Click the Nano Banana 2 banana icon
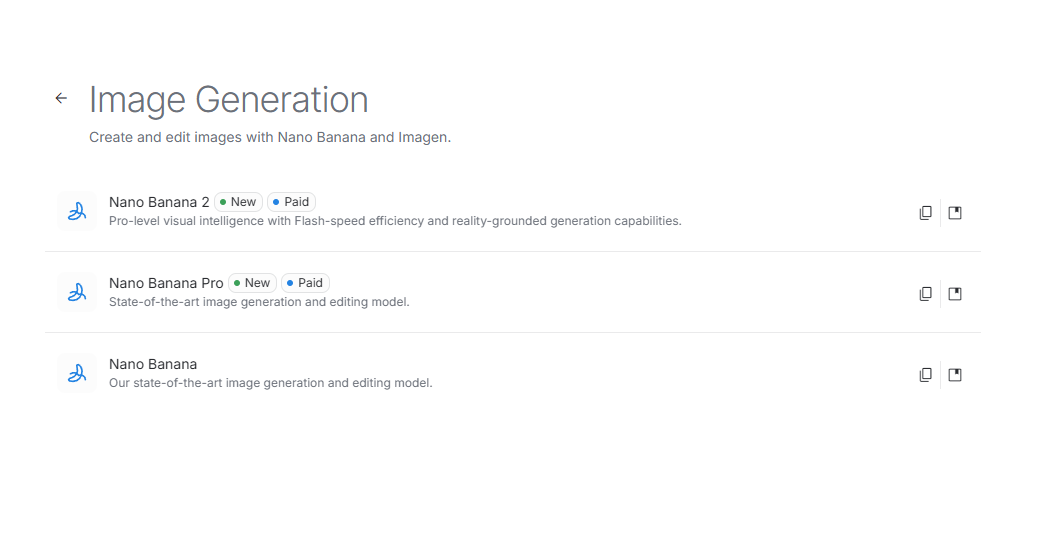Screen dimensions: 1055x534 [x=77, y=211]
